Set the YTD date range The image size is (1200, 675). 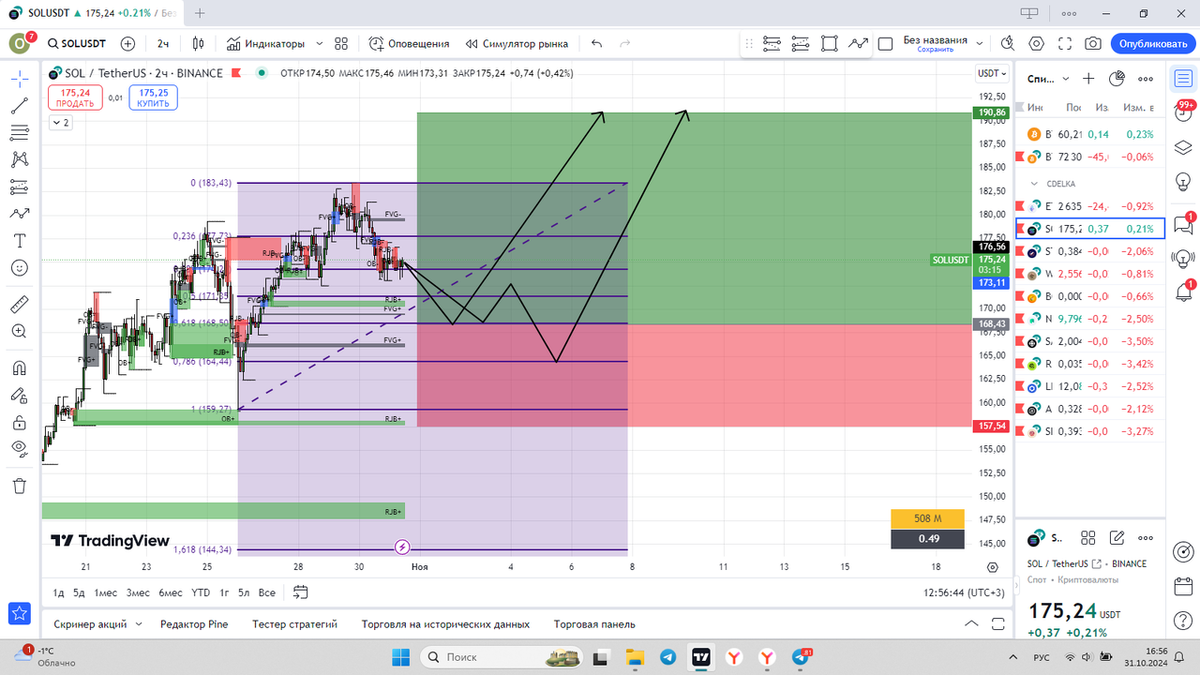coord(201,592)
